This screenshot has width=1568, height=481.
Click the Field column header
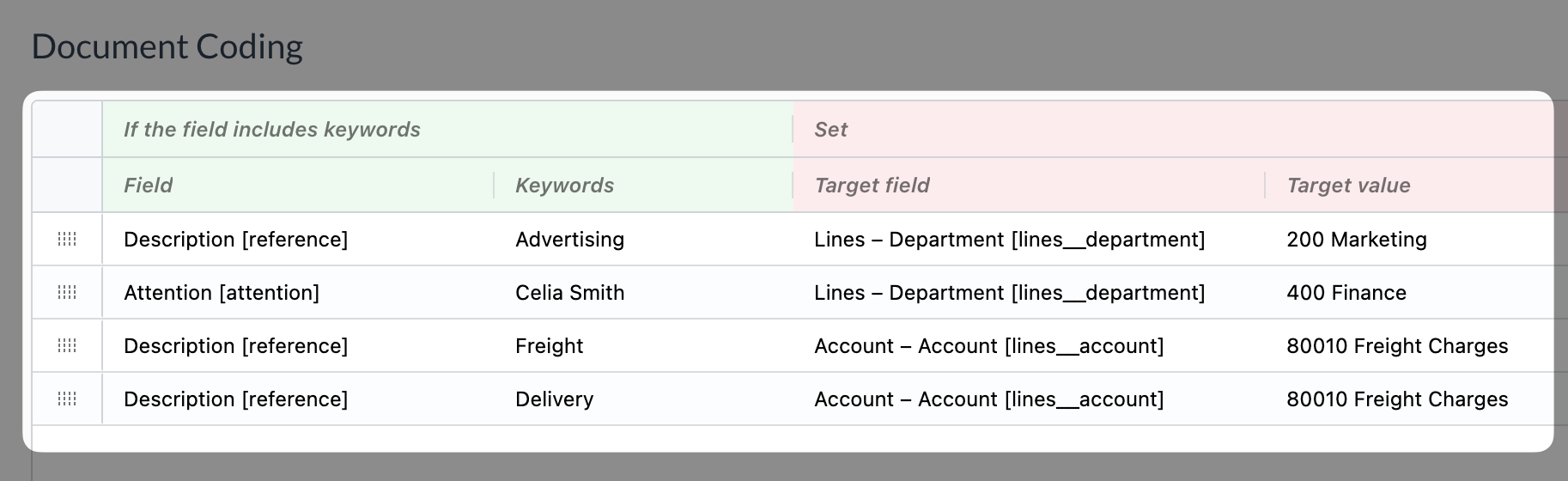pos(148,185)
